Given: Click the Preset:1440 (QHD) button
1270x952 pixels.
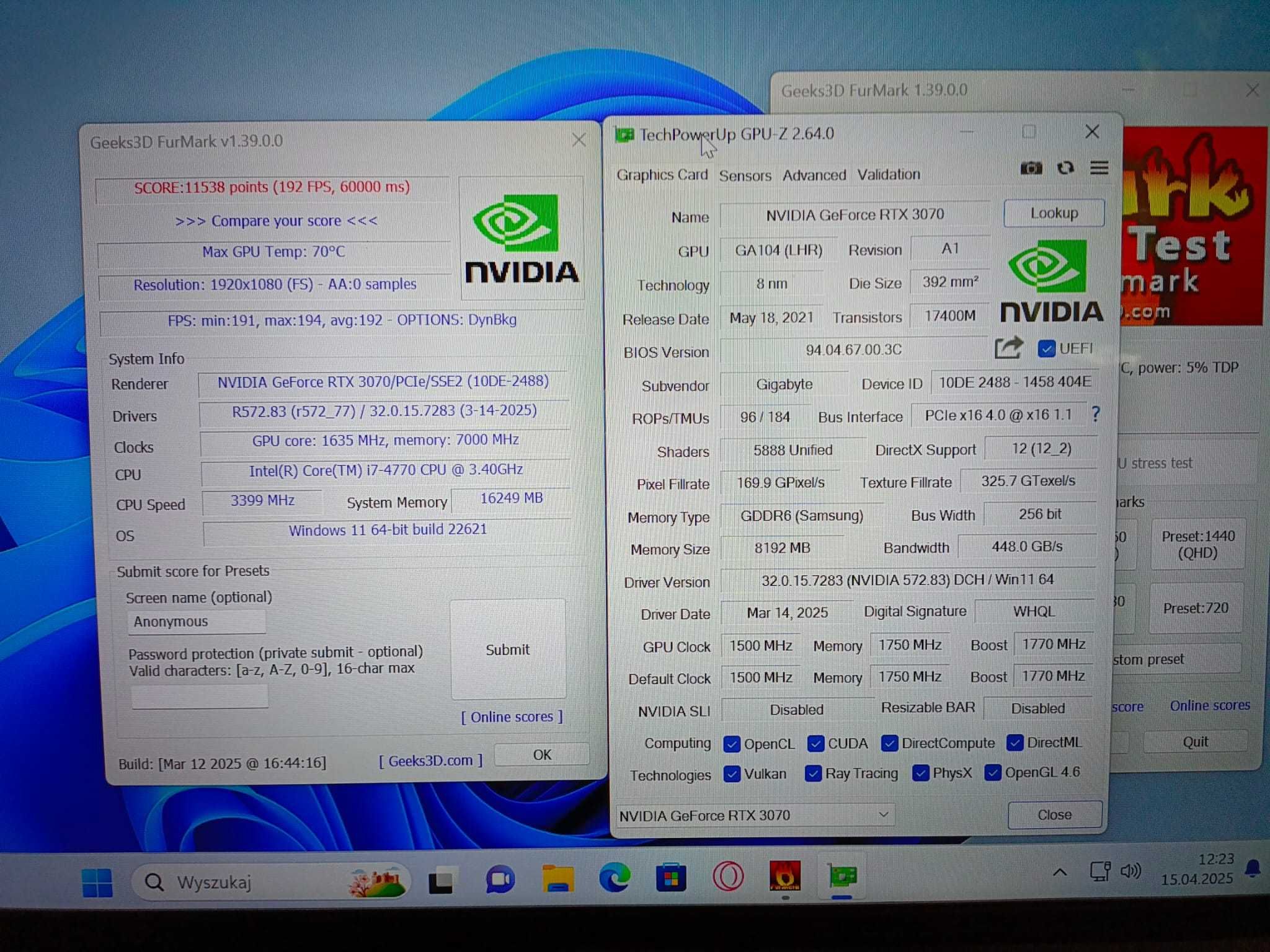Looking at the screenshot, I should pos(1198,544).
